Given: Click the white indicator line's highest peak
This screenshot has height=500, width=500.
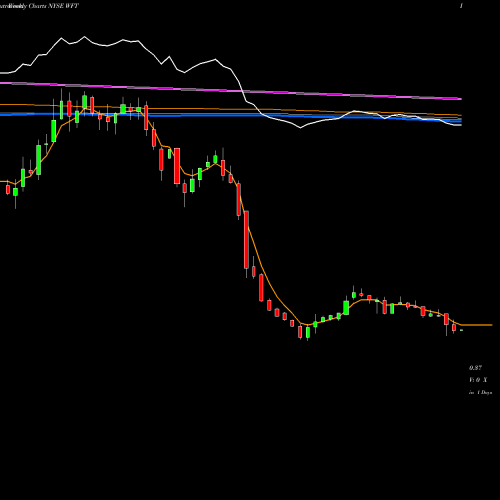Looking at the screenshot, I should [x=84, y=37].
